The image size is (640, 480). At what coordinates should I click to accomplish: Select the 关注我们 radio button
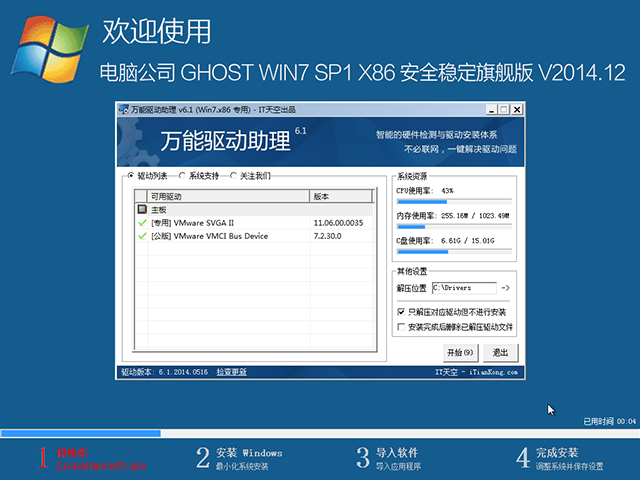click(x=233, y=176)
